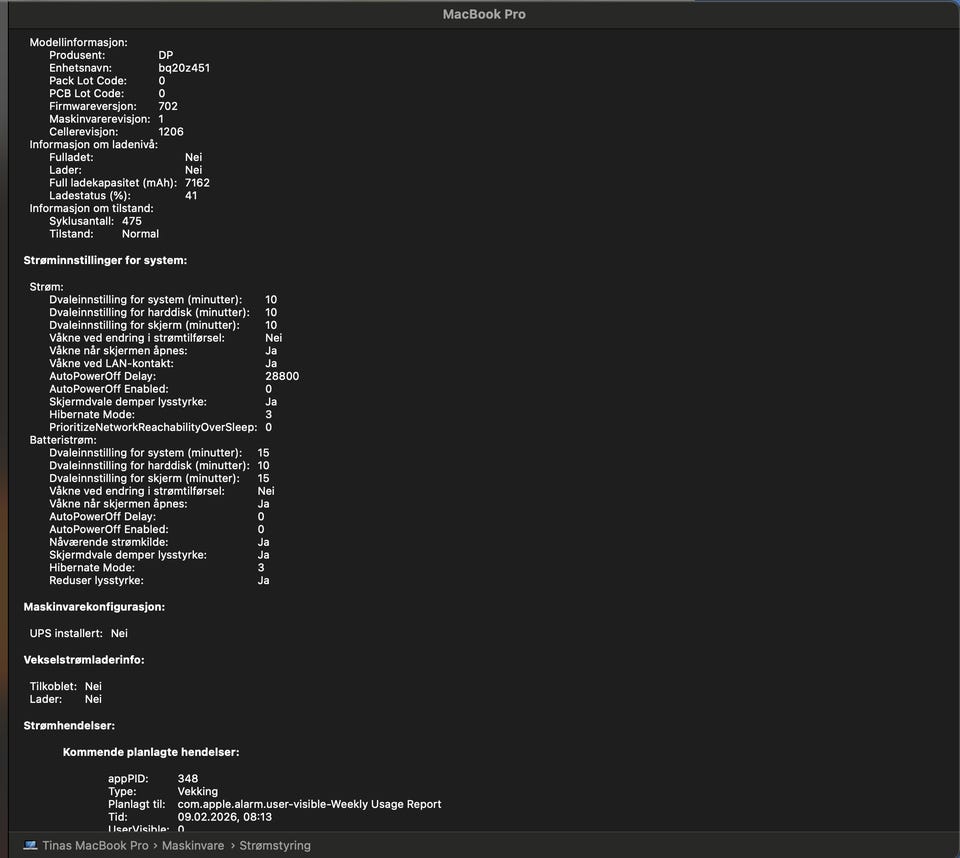
Task: Click Våkne ved LAN-kontakt label
Action: click(111, 363)
